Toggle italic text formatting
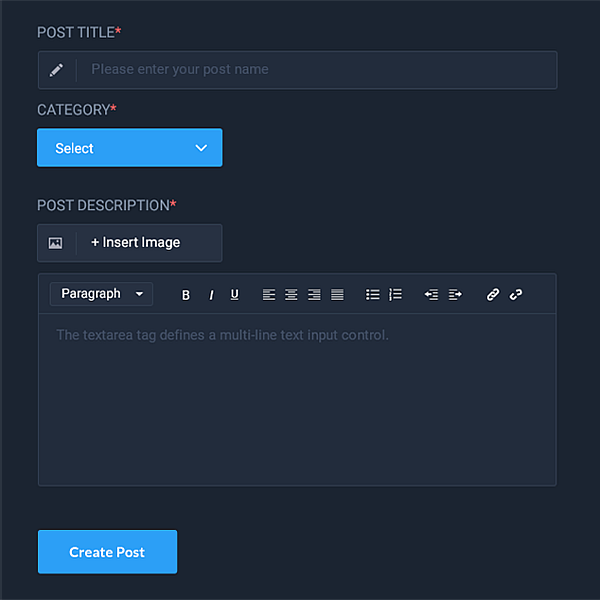Screen dimensions: 600x600 (211, 295)
